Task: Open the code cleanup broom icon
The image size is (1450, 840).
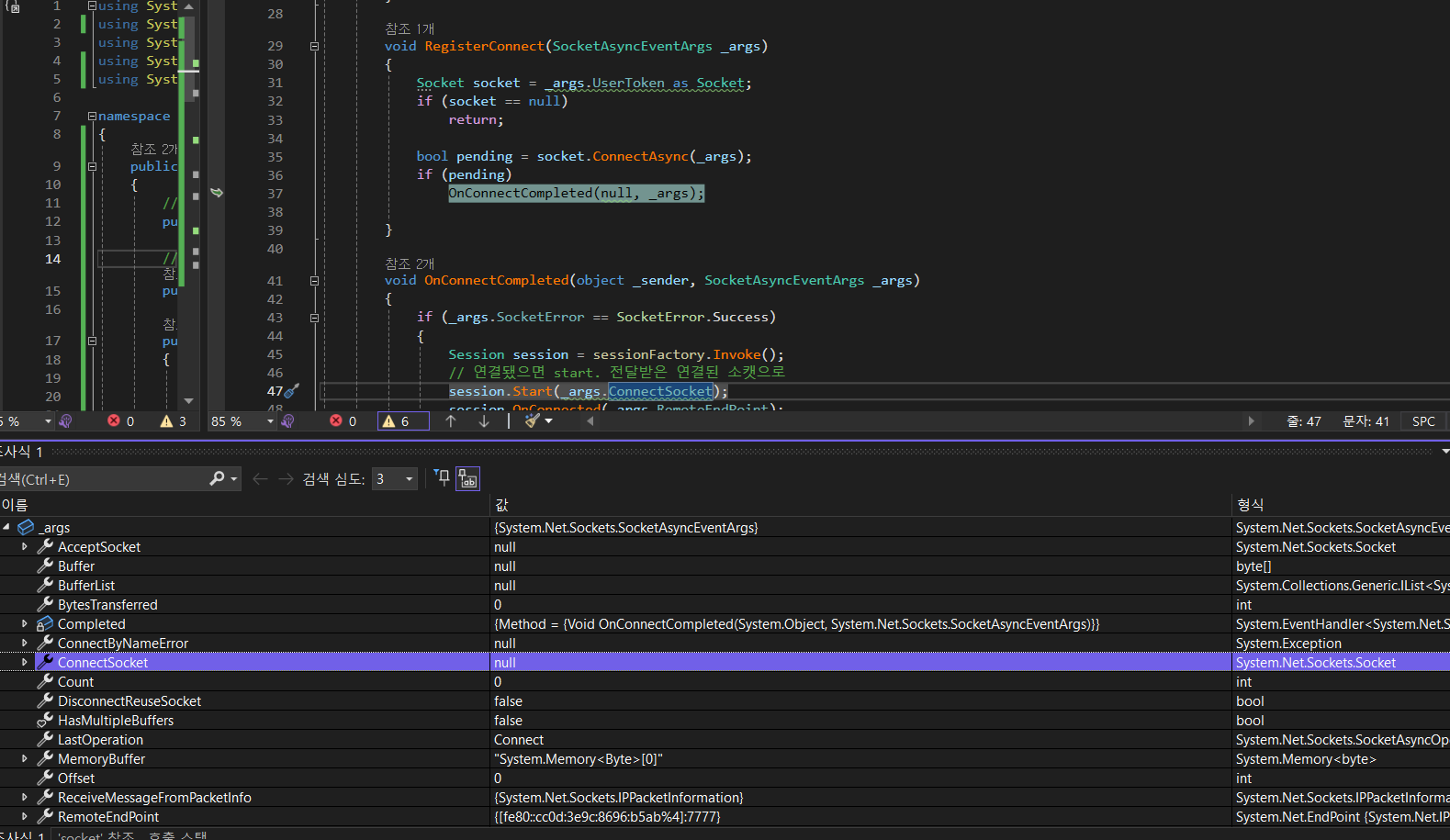Action: [532, 420]
